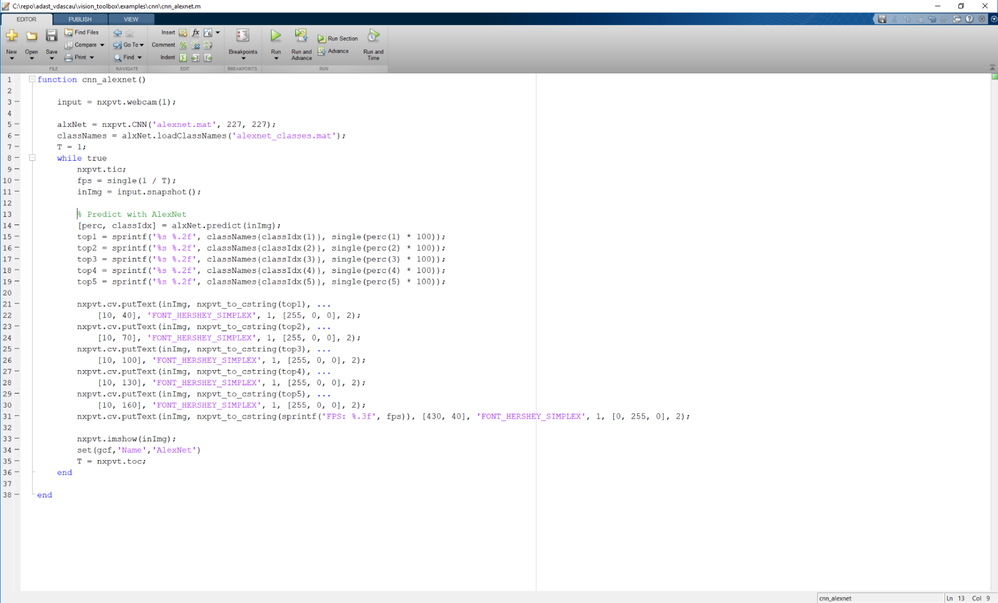Toggle breakpoint dash on line 38
This screenshot has width=998, height=603.
click(x=17, y=495)
